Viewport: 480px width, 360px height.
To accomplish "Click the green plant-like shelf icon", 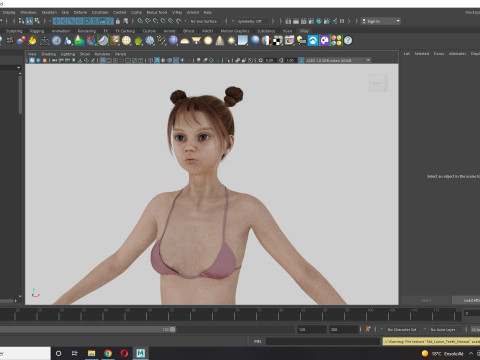I will (138, 41).
